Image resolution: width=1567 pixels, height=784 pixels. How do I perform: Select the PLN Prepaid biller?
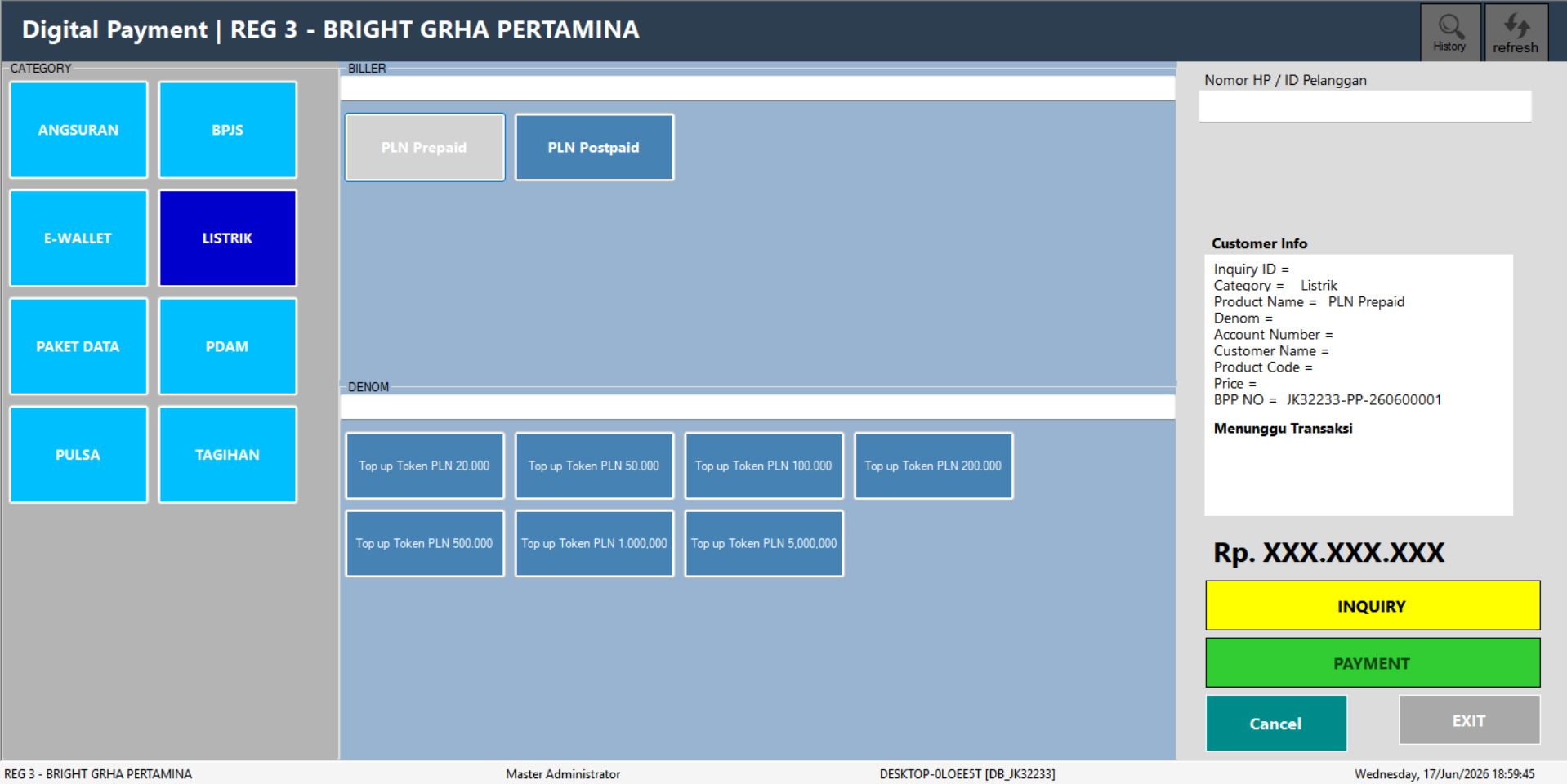[x=425, y=147]
